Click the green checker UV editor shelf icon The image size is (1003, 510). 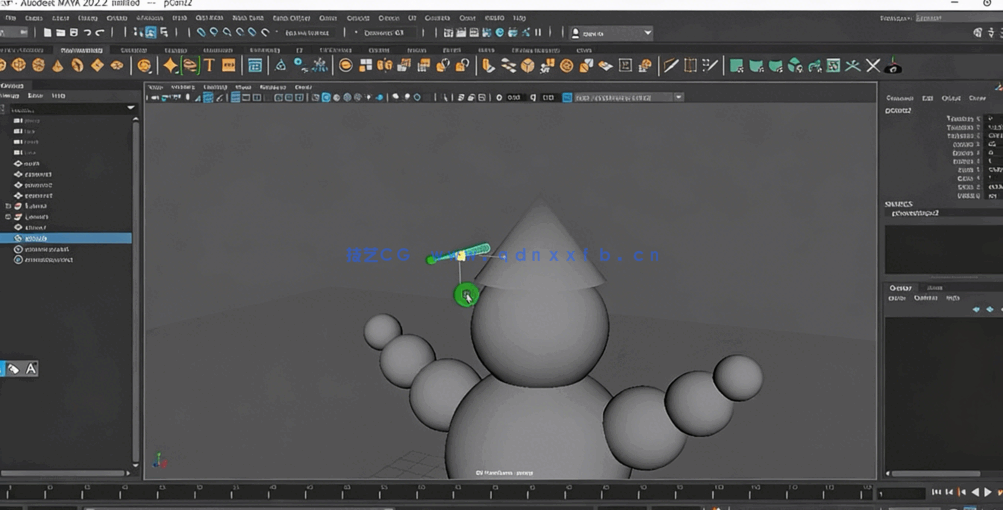[x=833, y=65]
